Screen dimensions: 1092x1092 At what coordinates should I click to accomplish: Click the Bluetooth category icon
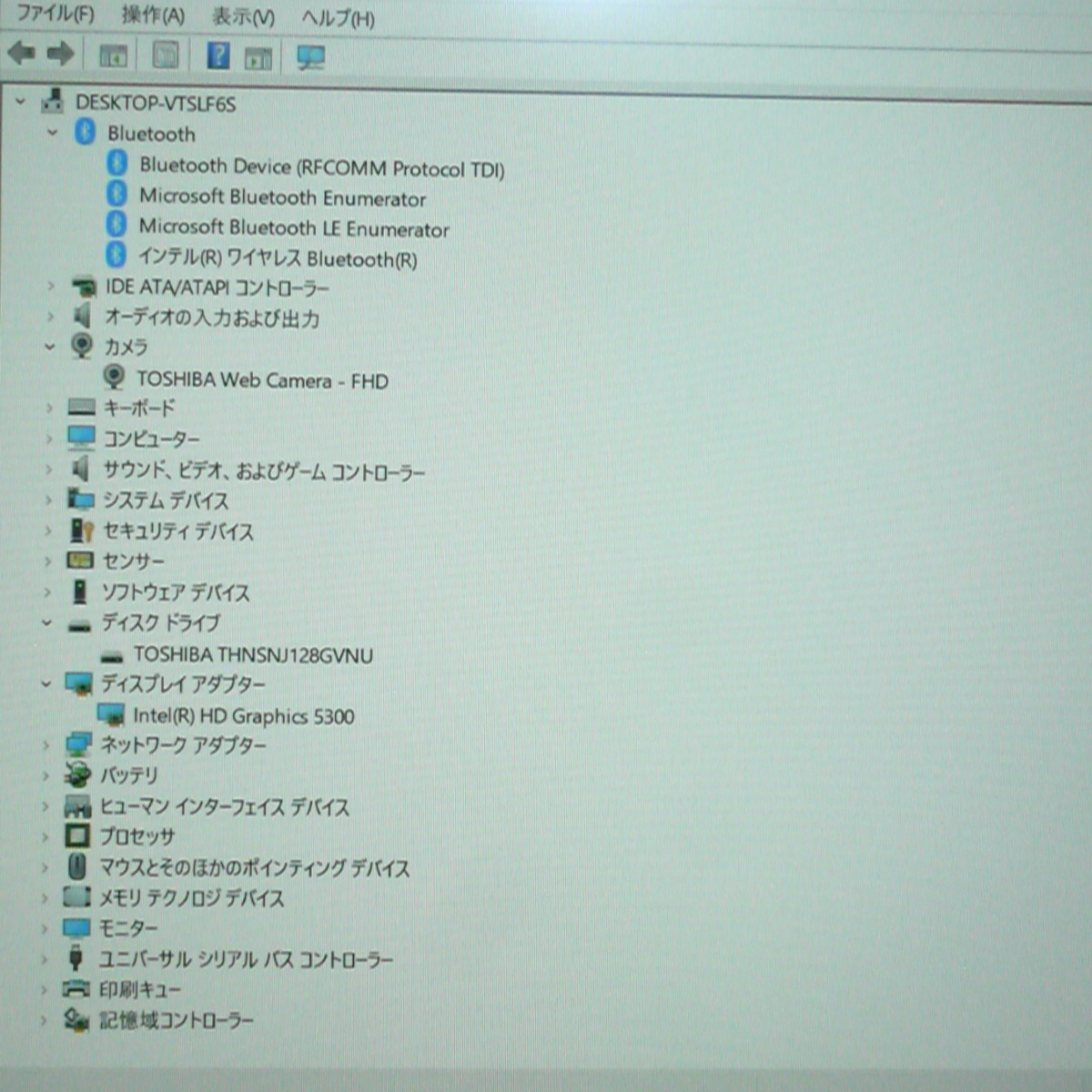click(85, 132)
